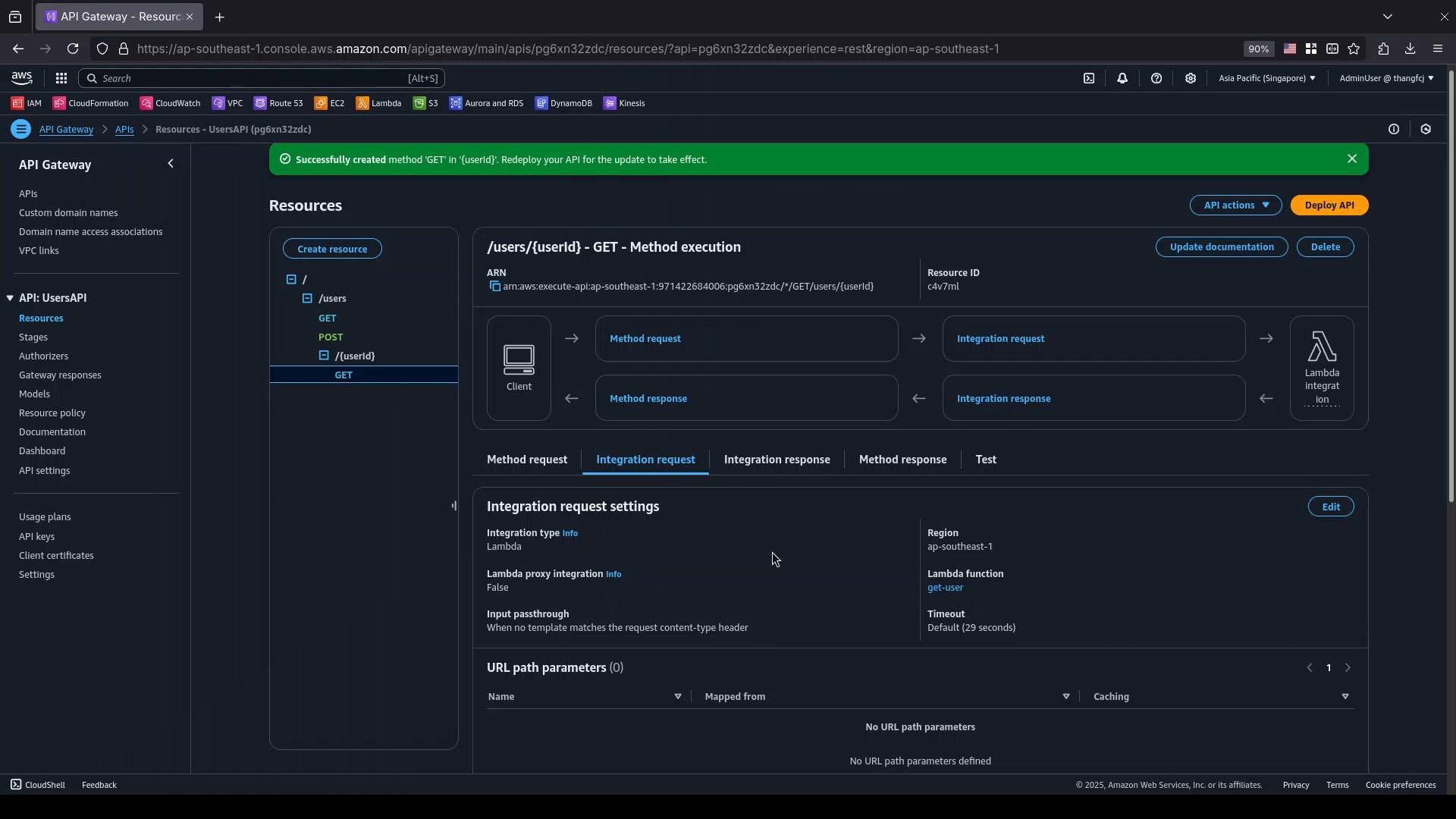Click the resources panel resize handle
This screenshot has height=819, width=1456.
(x=454, y=506)
